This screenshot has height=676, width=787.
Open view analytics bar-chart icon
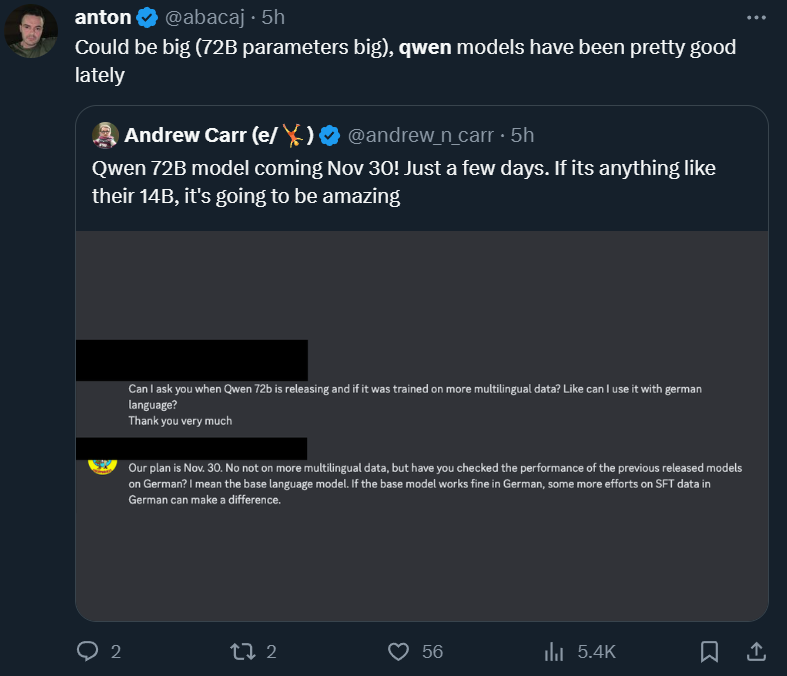[553, 651]
